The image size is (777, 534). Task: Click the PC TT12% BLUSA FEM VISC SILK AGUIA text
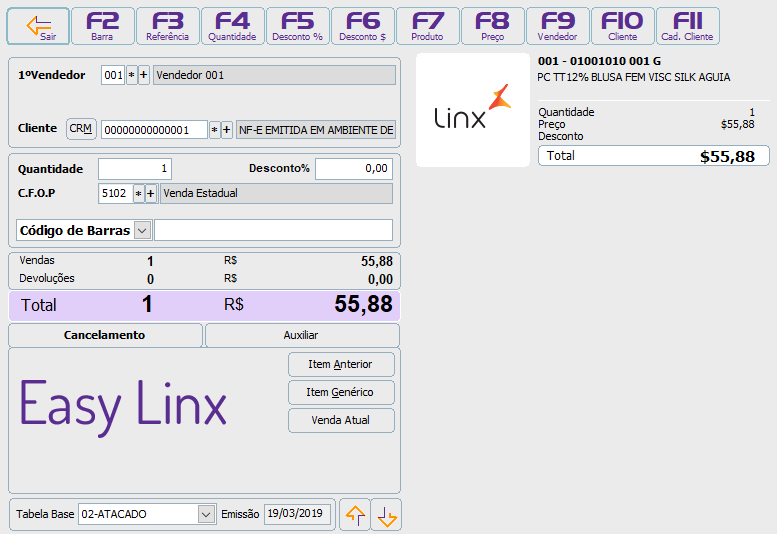point(634,77)
